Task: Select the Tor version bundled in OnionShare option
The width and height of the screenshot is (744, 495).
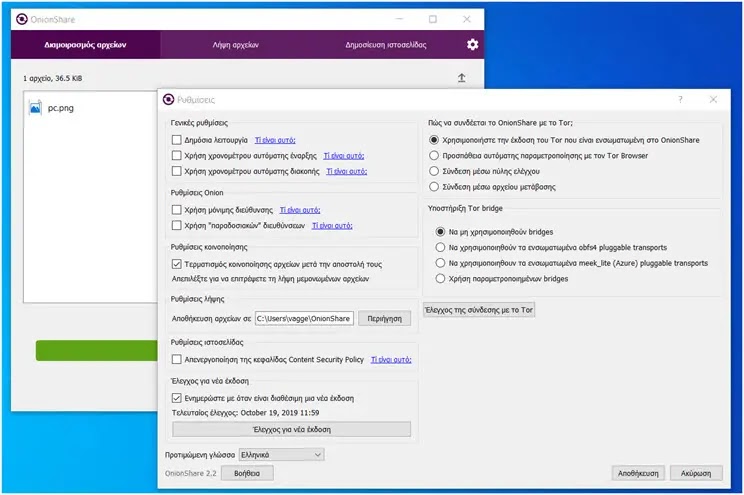Action: tap(434, 140)
